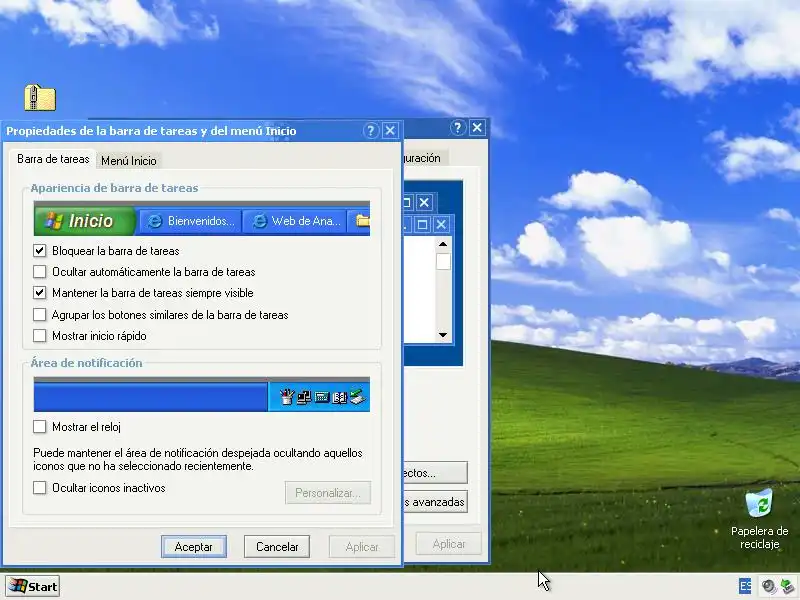
Task: Click the help question mark in Propiedades dialog
Action: click(371, 131)
